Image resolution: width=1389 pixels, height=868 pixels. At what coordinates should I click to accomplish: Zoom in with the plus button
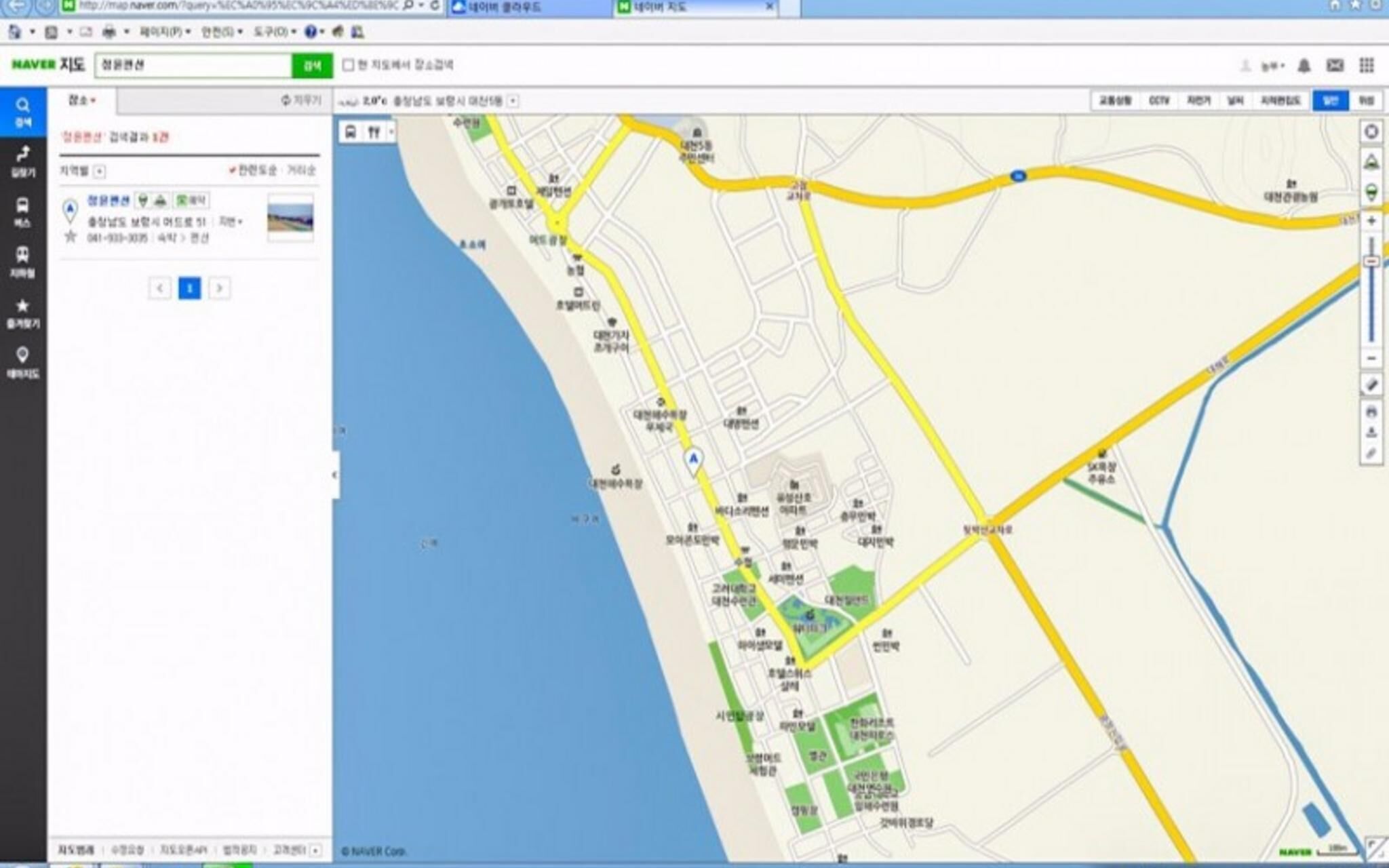pos(1371,221)
